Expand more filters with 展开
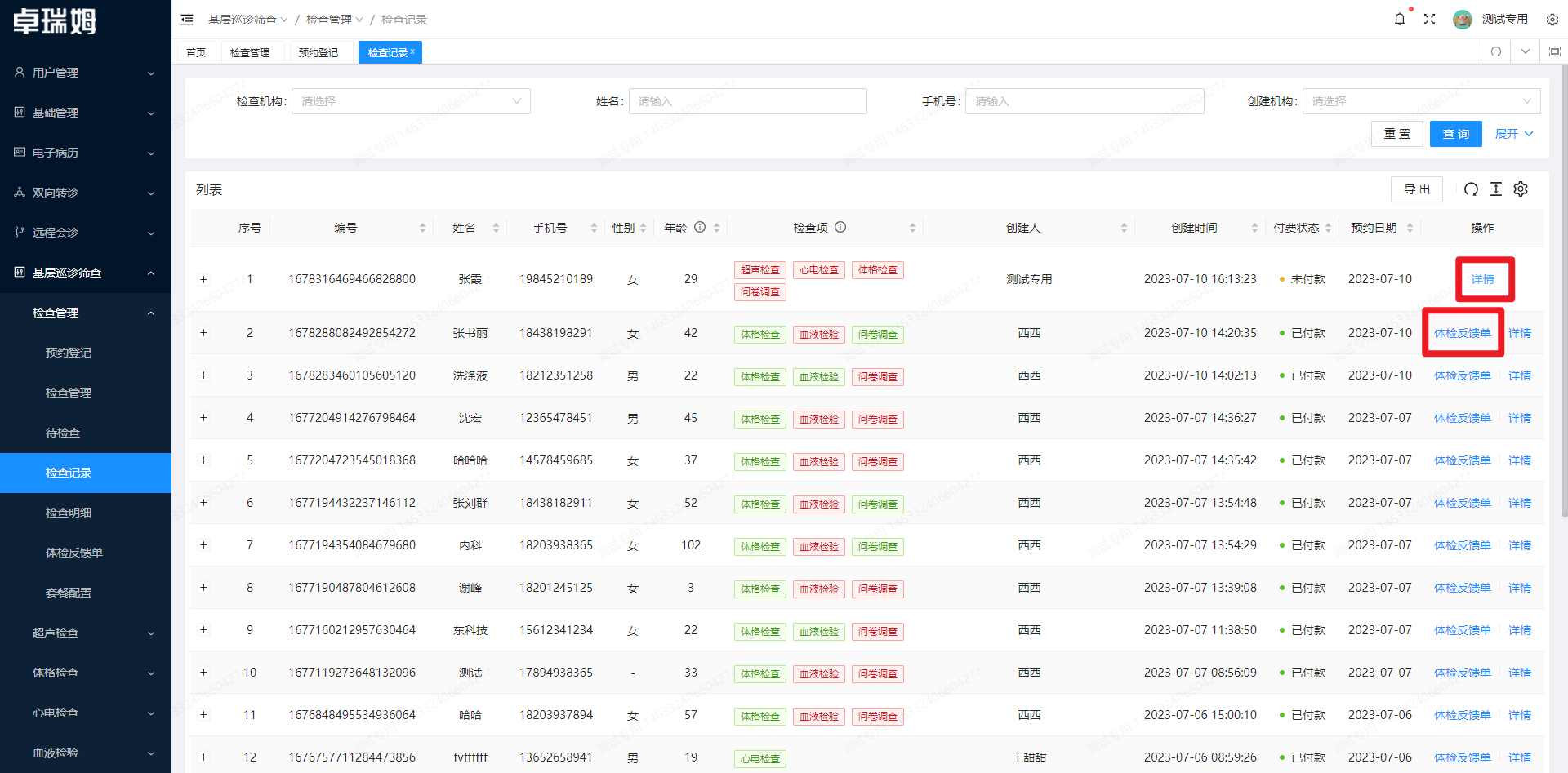The width and height of the screenshot is (1568, 773). click(1514, 134)
